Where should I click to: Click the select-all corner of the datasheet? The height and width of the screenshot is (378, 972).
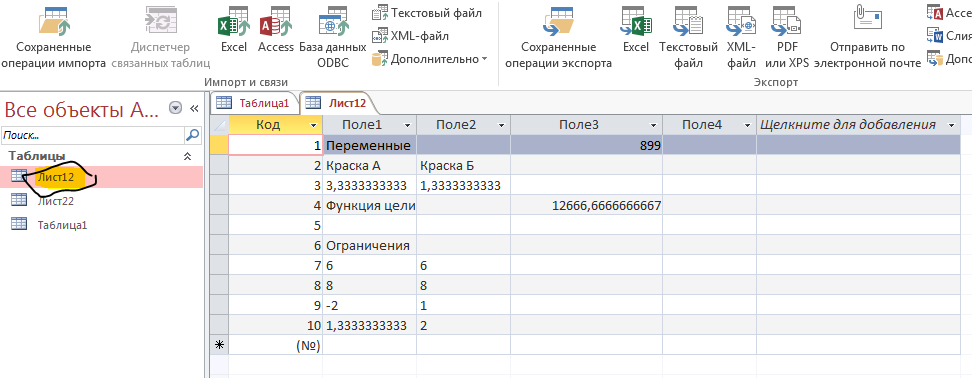tap(219, 125)
